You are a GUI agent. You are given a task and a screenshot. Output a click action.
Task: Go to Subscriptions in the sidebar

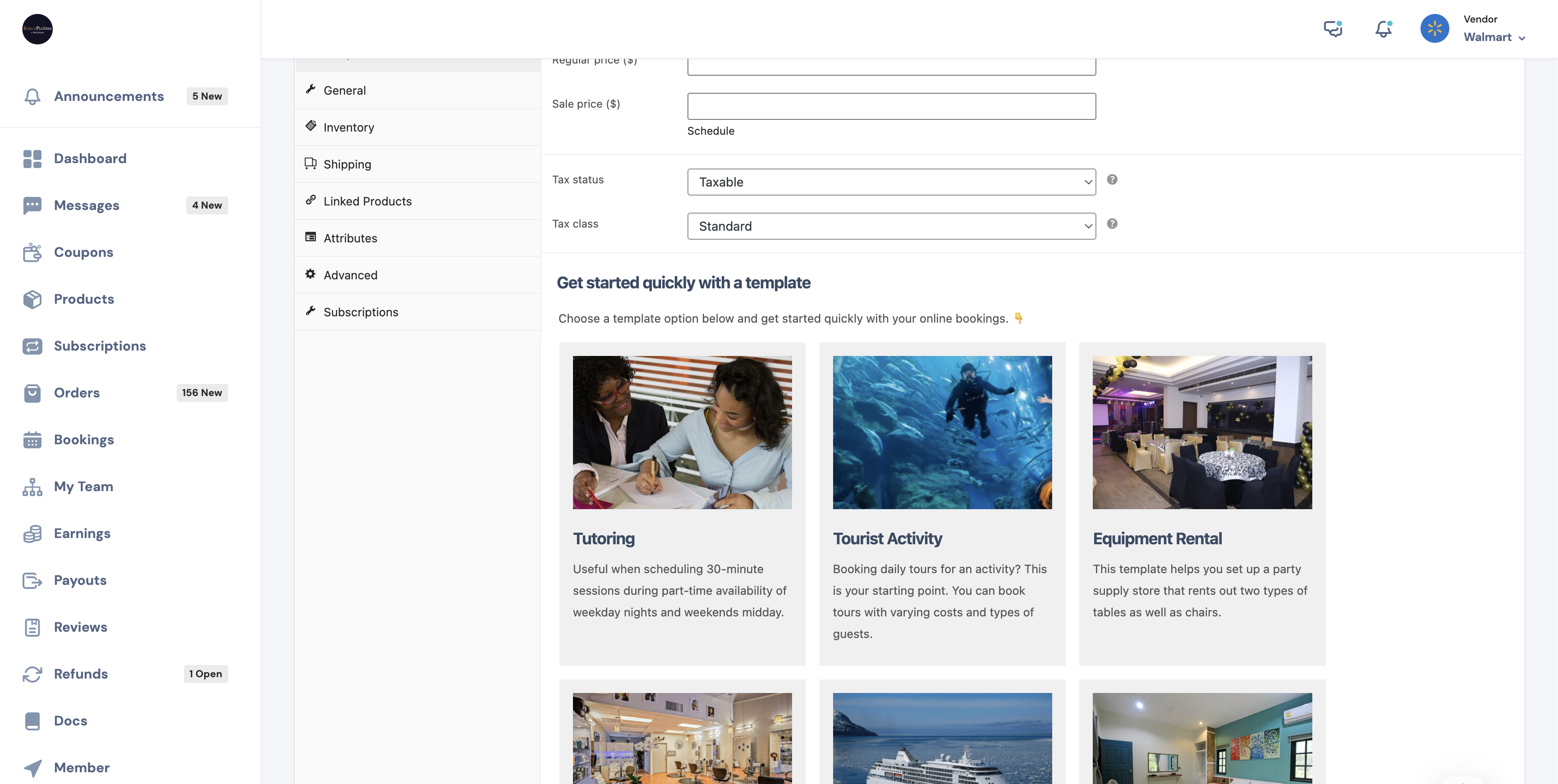(100, 346)
